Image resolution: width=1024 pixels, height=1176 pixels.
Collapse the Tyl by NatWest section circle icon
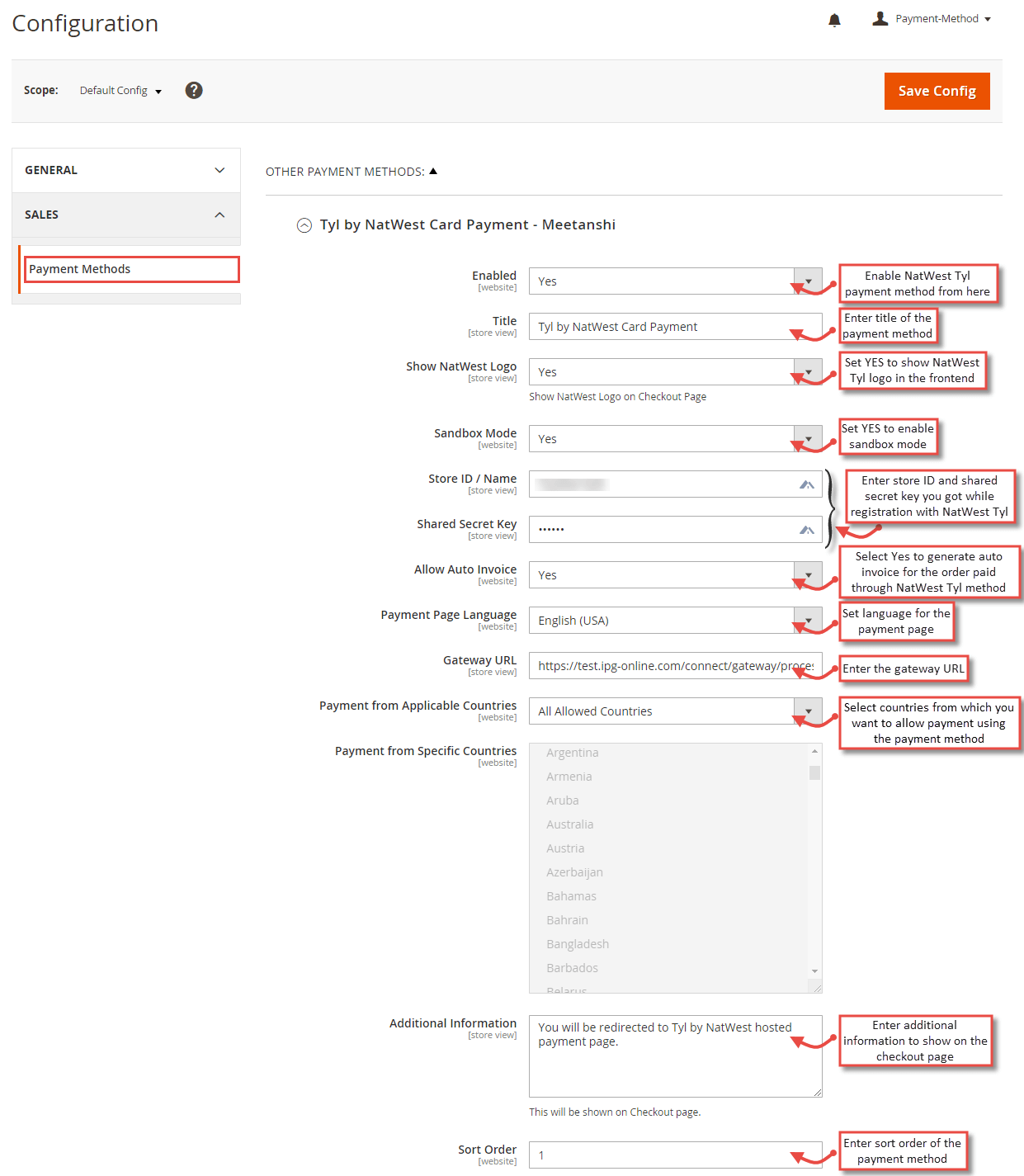pos(304,224)
